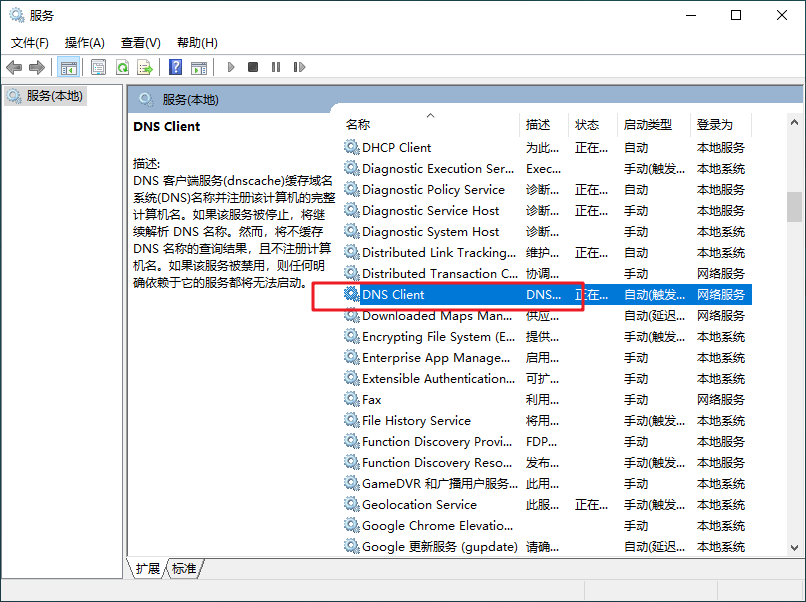
Task: Select 服务(本地) in the left tree
Action: click(x=54, y=96)
